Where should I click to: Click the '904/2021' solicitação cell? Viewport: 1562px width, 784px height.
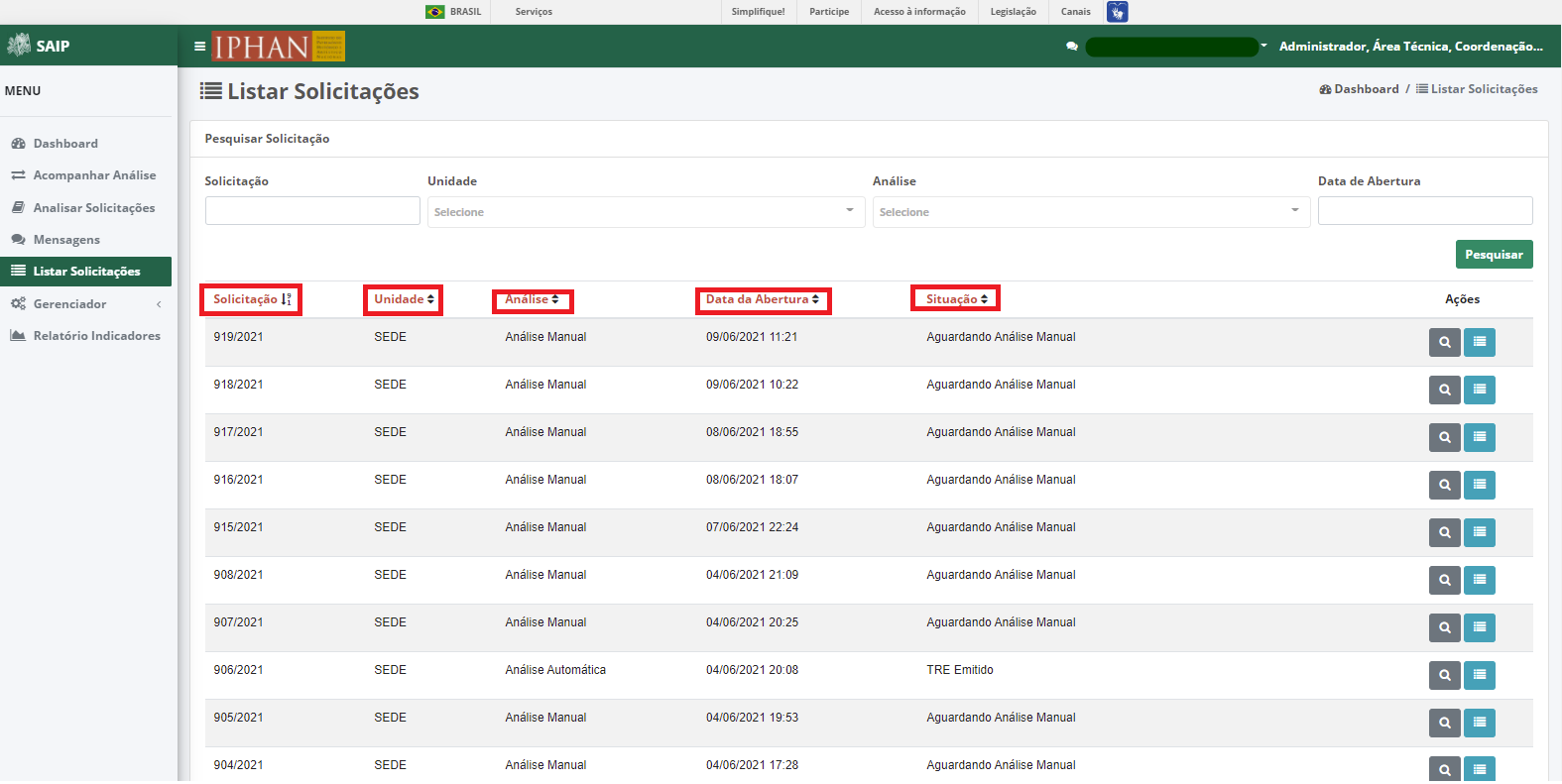coord(239,765)
